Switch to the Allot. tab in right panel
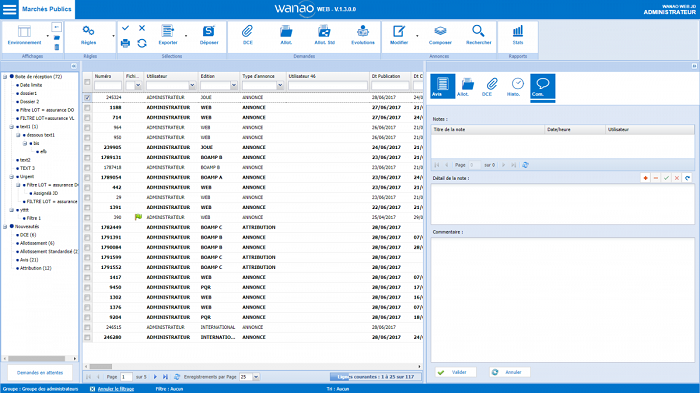This screenshot has width=700, height=393. (467, 86)
